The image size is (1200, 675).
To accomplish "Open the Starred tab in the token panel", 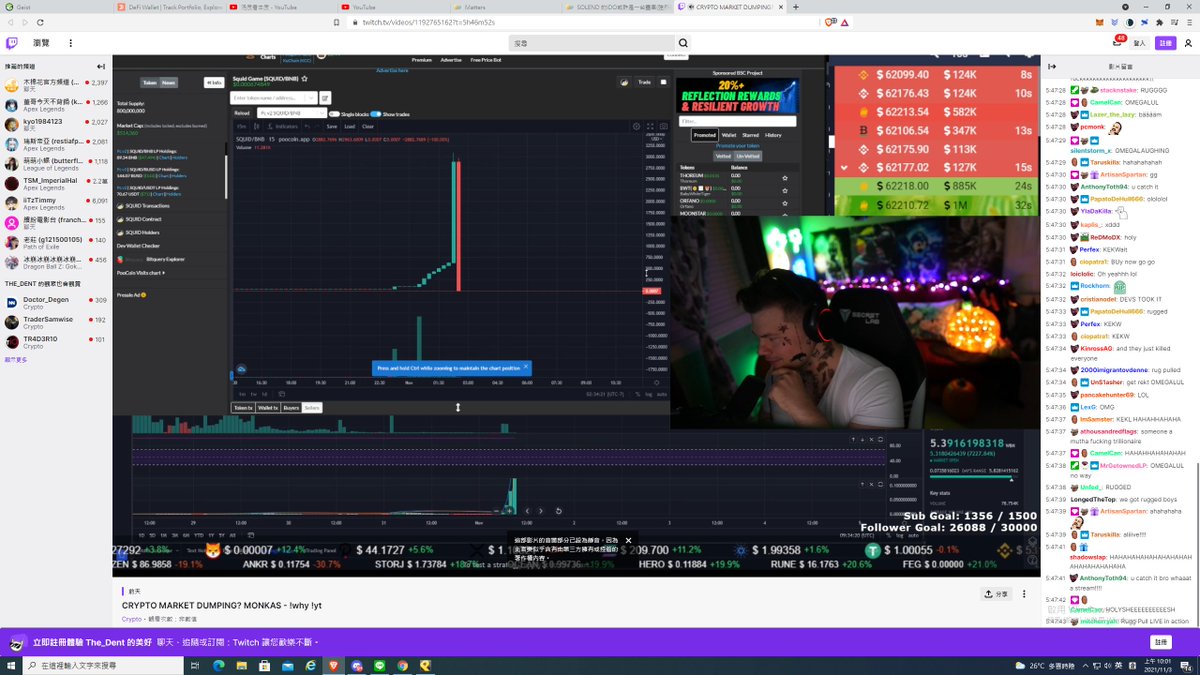I will click(x=753, y=135).
